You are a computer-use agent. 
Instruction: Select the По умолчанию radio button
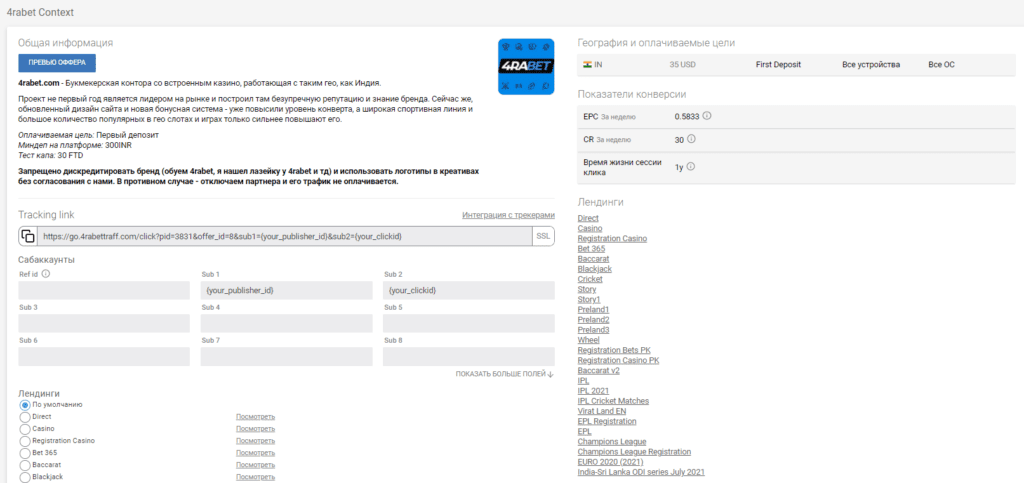click(25, 405)
